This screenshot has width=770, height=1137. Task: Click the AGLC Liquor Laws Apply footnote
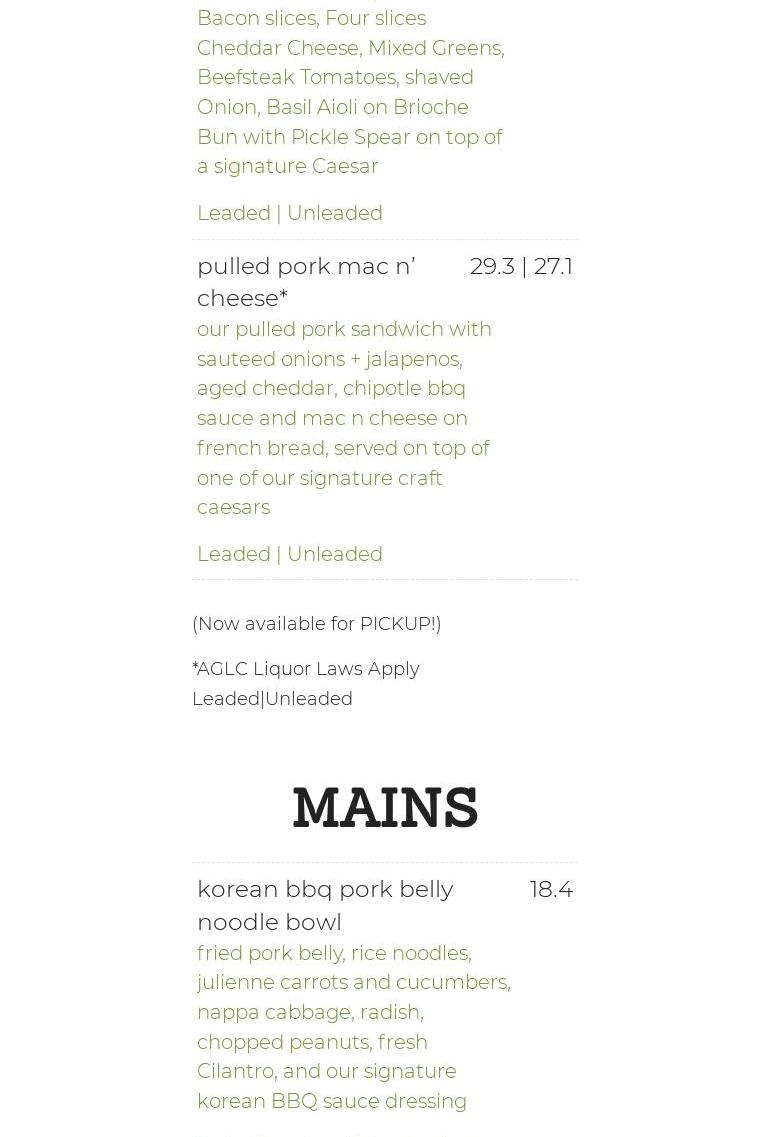pos(305,669)
